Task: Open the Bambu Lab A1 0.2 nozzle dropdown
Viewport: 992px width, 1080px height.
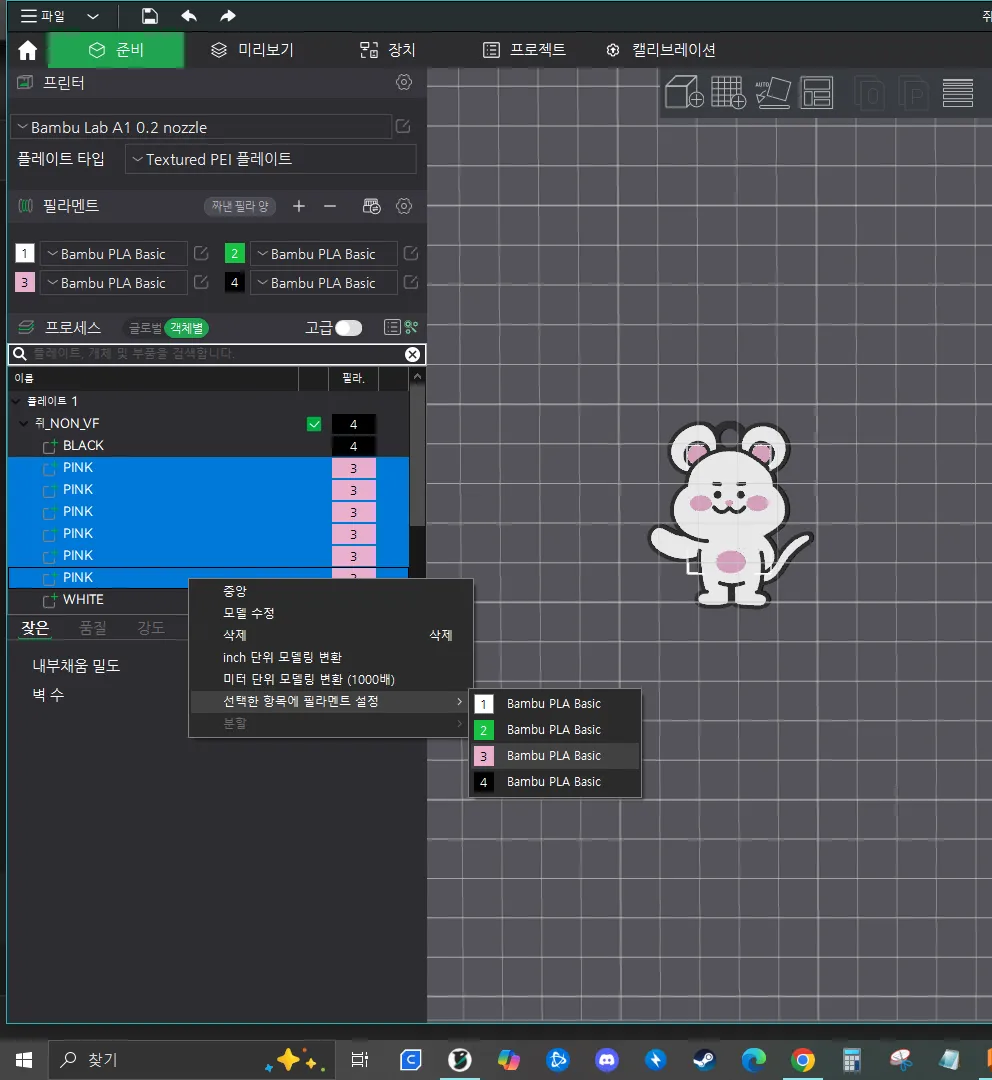Action: click(201, 127)
